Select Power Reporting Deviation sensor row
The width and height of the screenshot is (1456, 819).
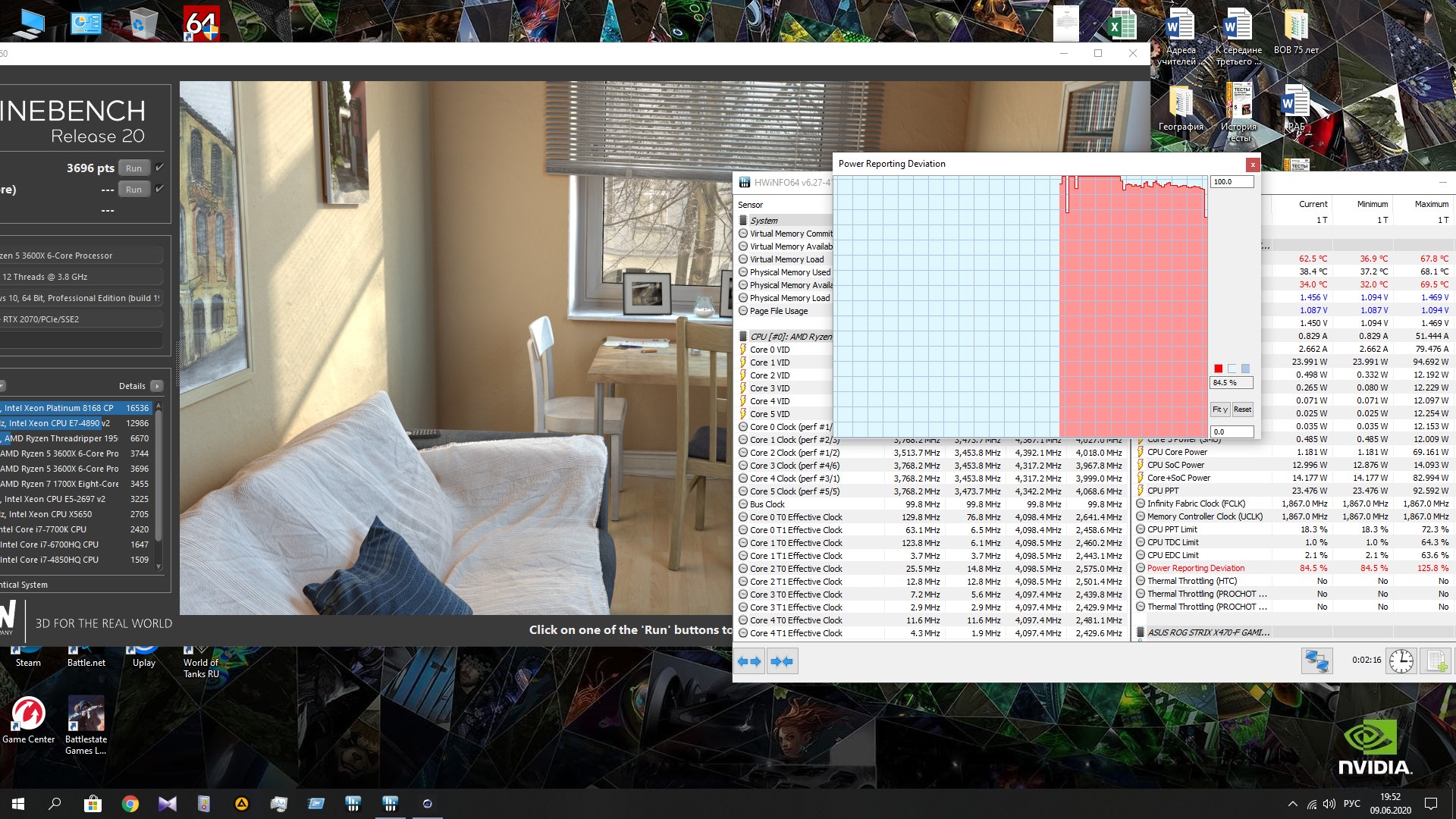point(1195,568)
